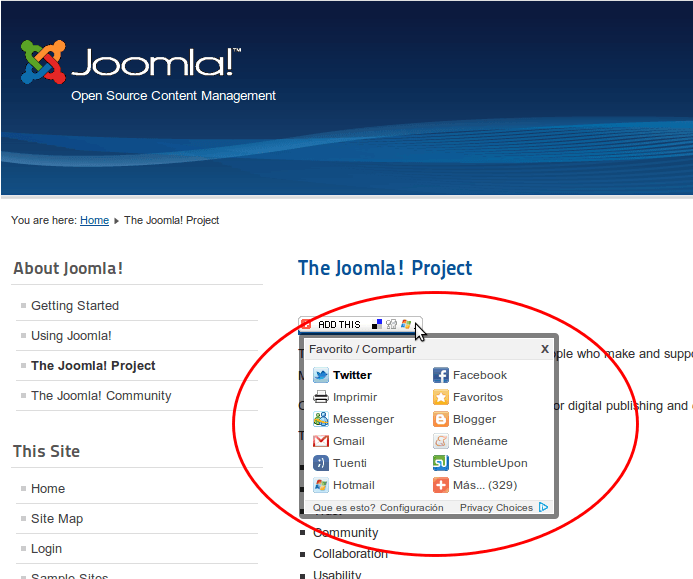Viewport: 693px width, 579px height.
Task: Click the Hotmail icon
Action: click(321, 485)
